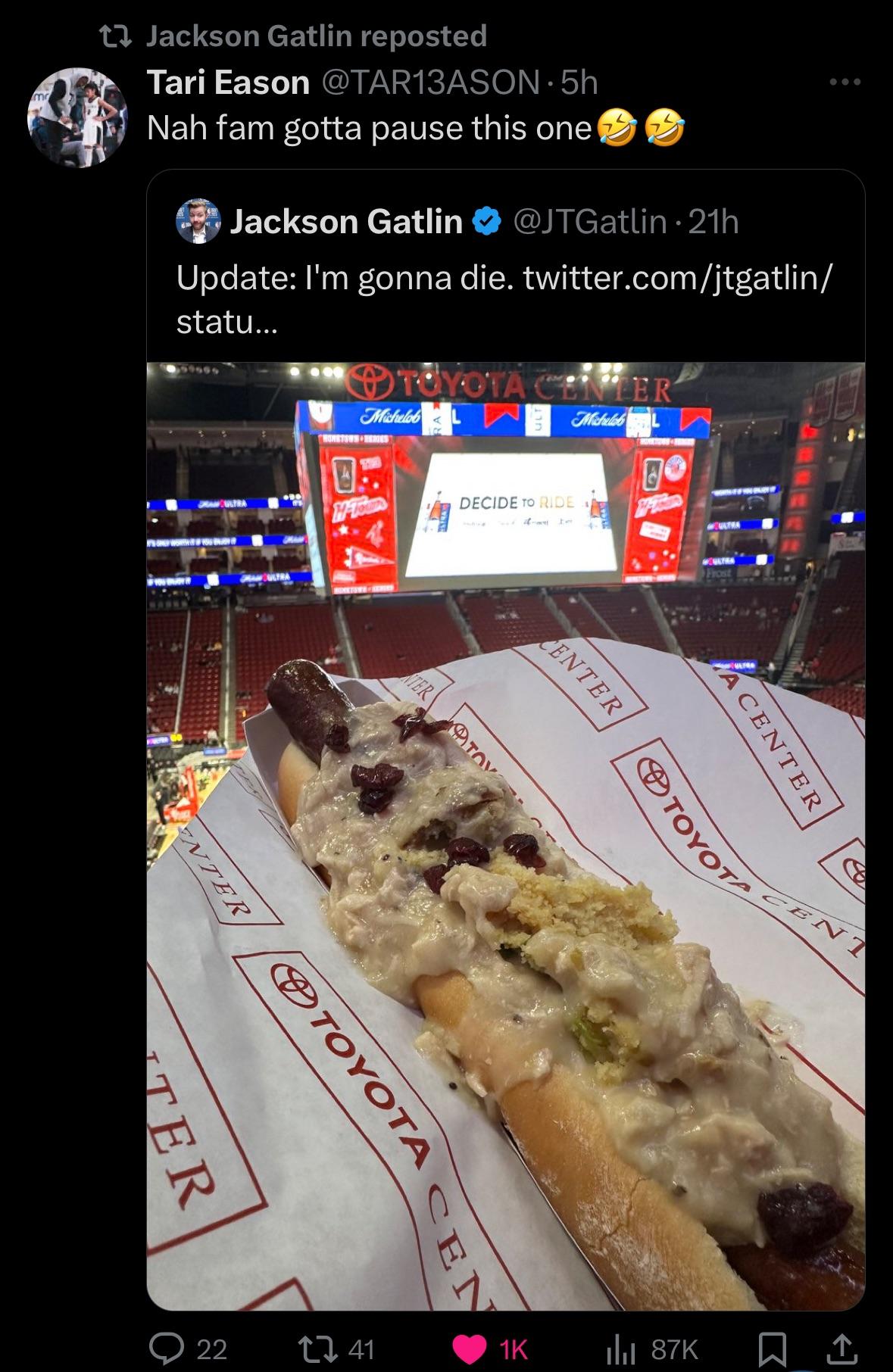
Task: Open Jackson Gatlin's small quoted avatar
Action: (198, 221)
